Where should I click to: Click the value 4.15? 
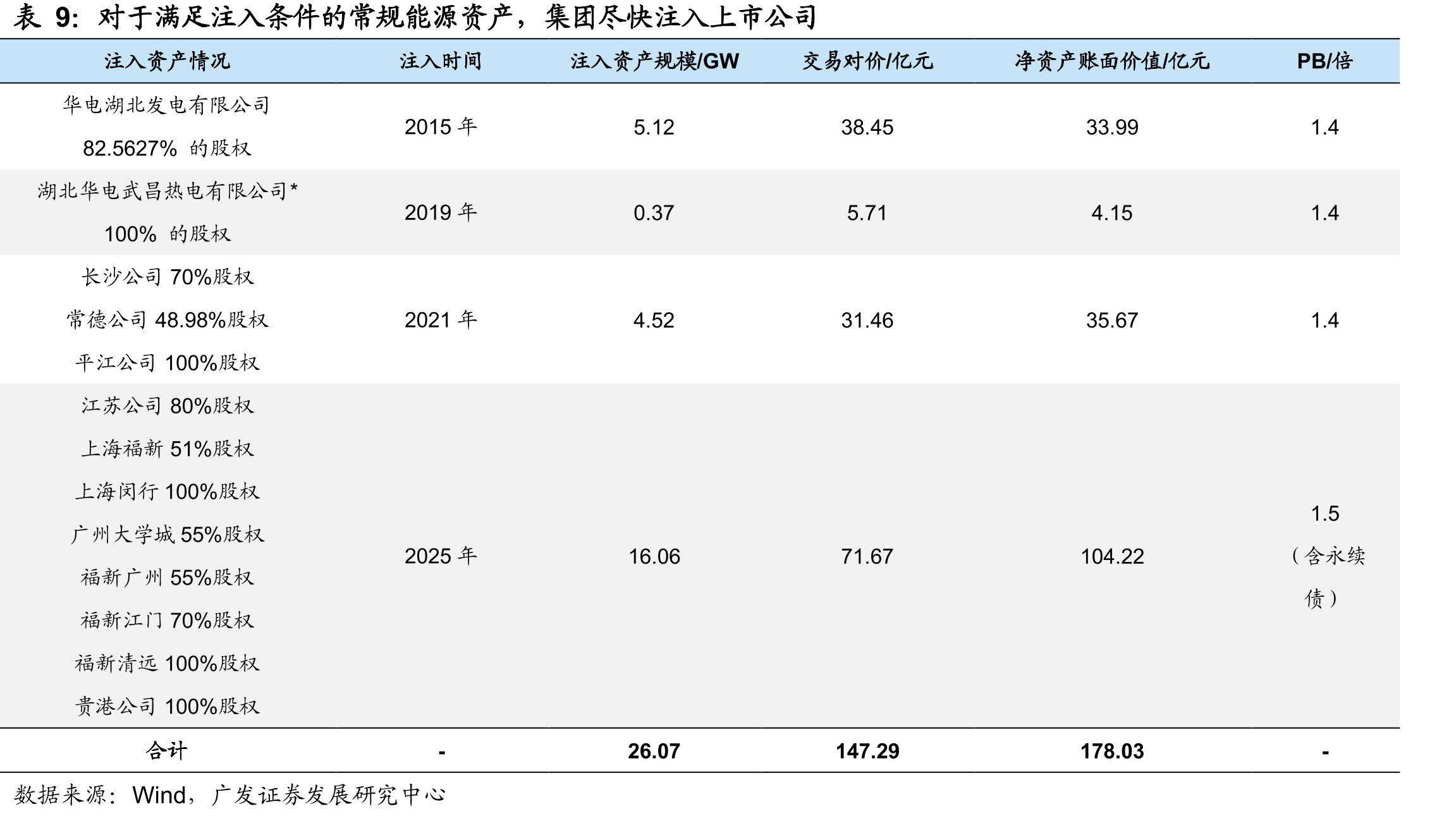(x=1112, y=213)
